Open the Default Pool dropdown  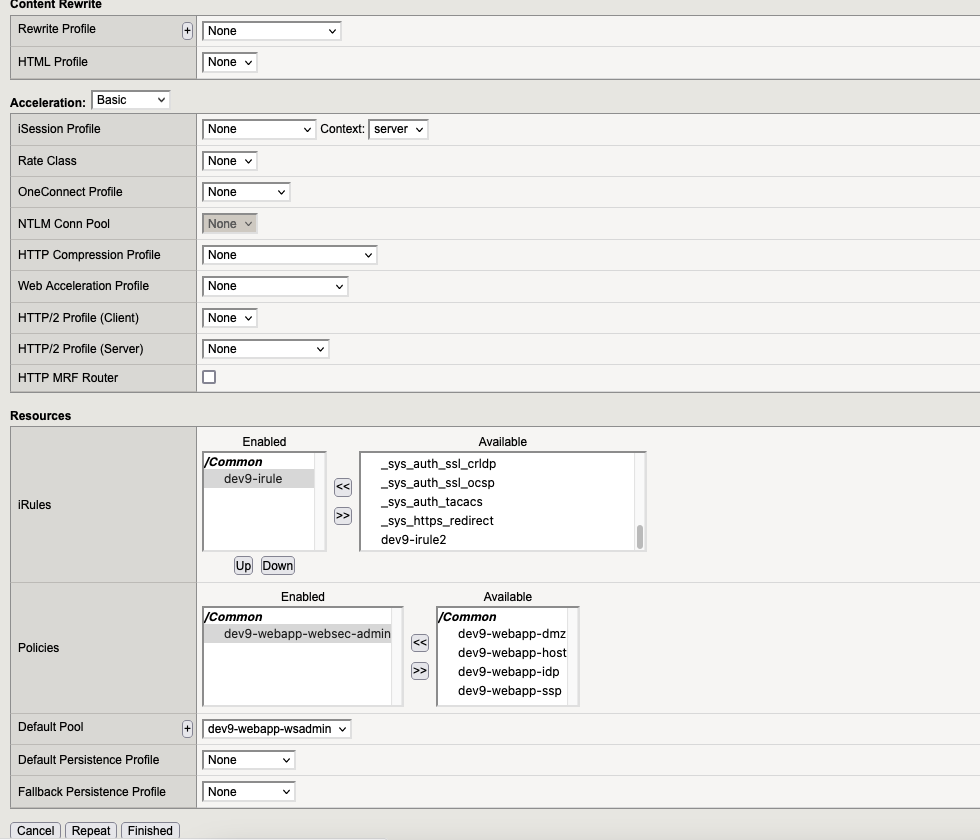tap(277, 729)
